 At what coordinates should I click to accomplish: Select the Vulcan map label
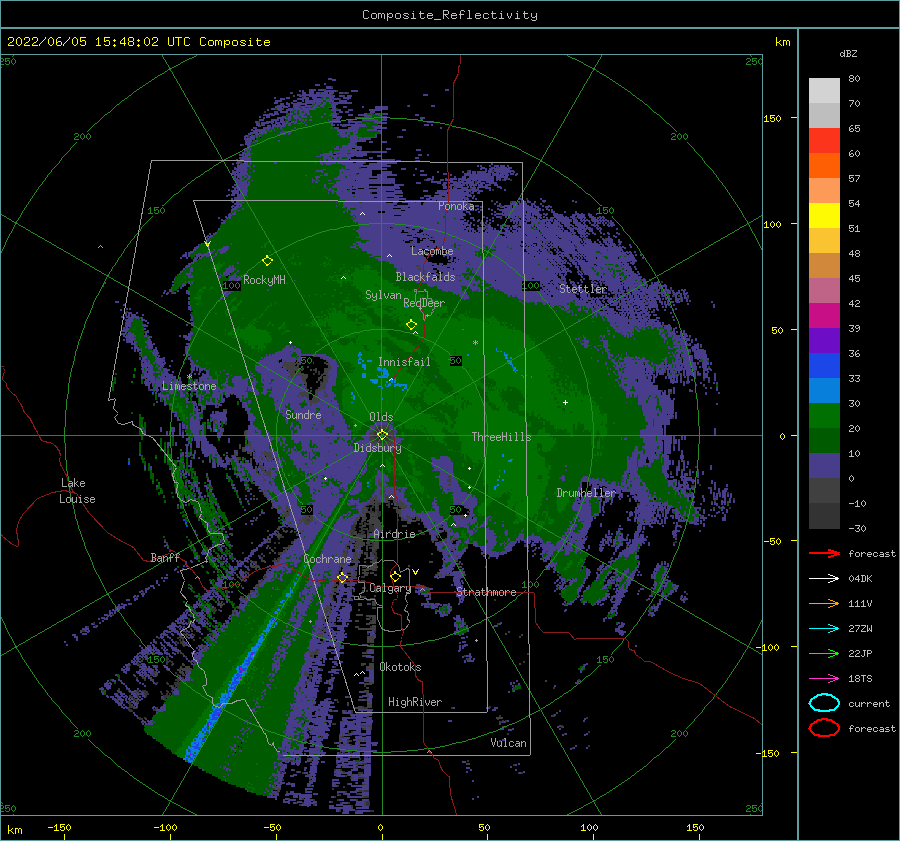point(508,743)
